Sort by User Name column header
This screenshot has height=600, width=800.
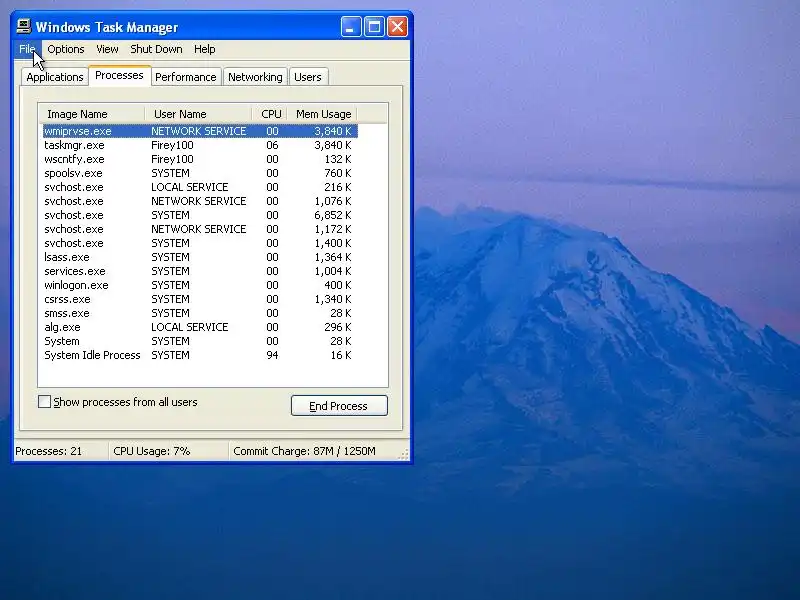198,114
